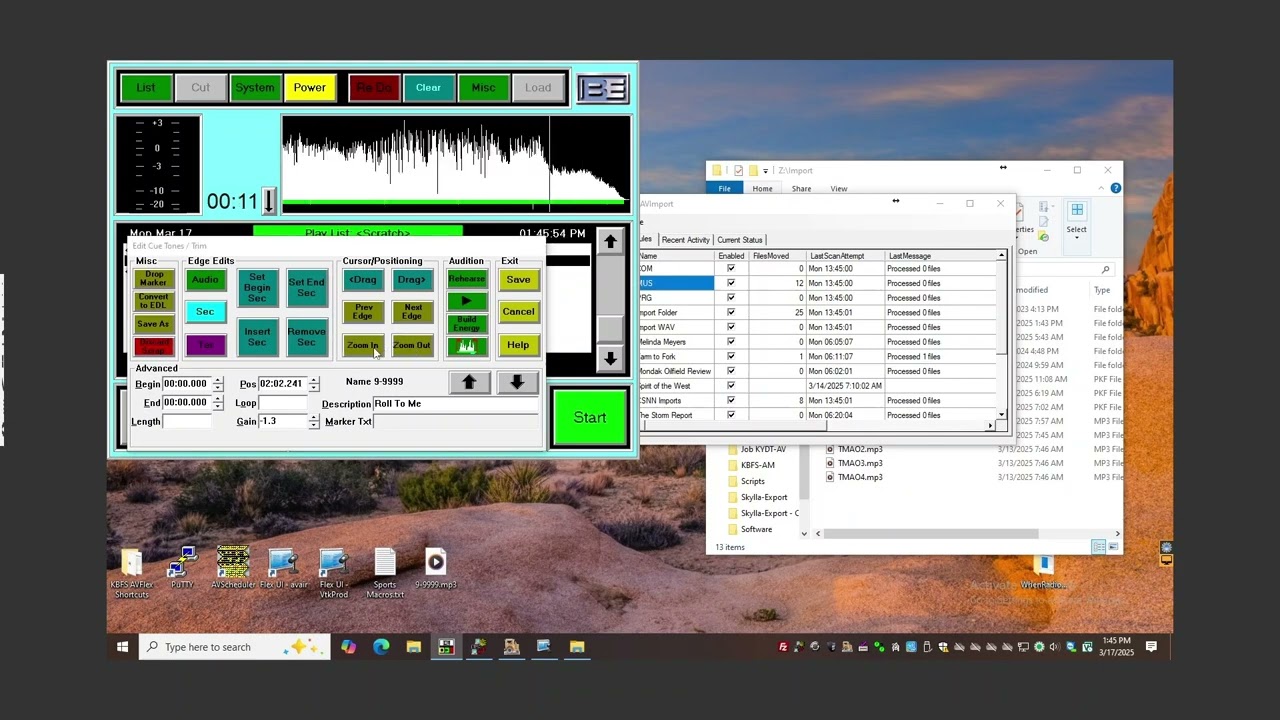This screenshot has width=1280, height=720.
Task: Click the search magnifier in the File Explorer window
Action: pyautogui.click(x=1105, y=269)
